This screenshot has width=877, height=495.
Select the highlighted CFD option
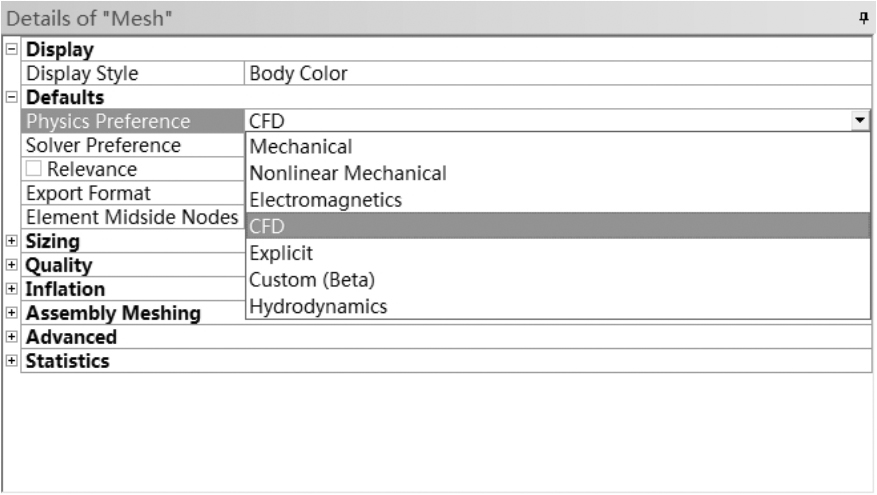click(x=267, y=227)
